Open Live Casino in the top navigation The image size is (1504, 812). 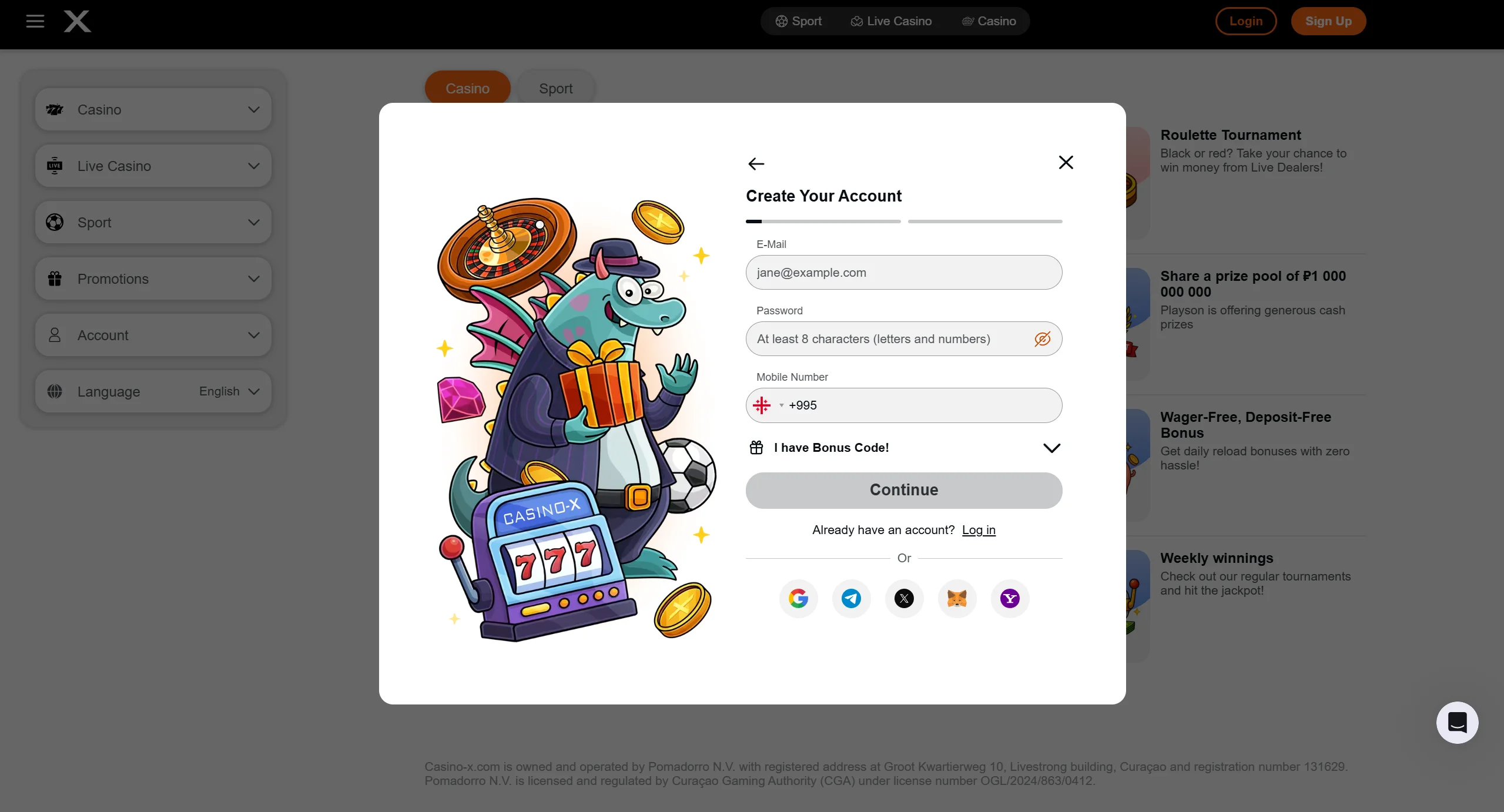891,21
